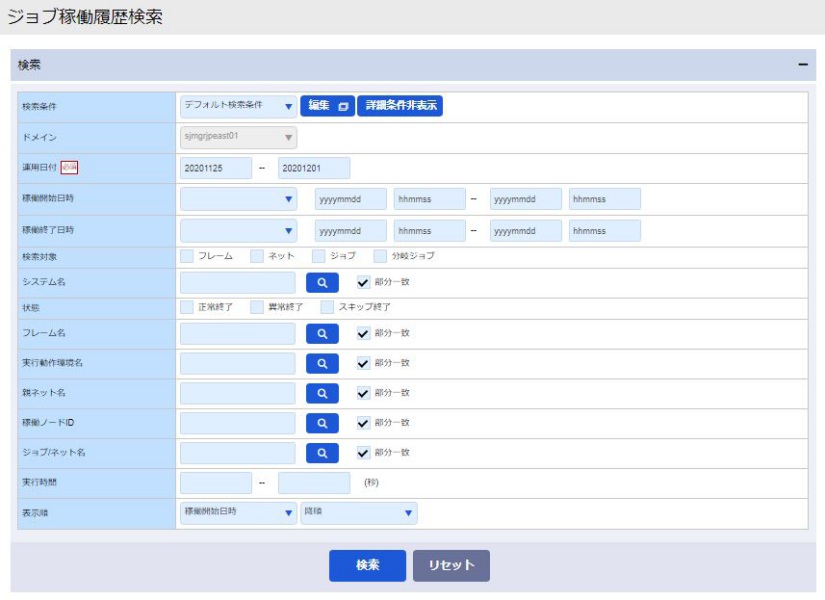Check the フレーム search target checkbox
This screenshot has width=825, height=600.
click(x=187, y=256)
